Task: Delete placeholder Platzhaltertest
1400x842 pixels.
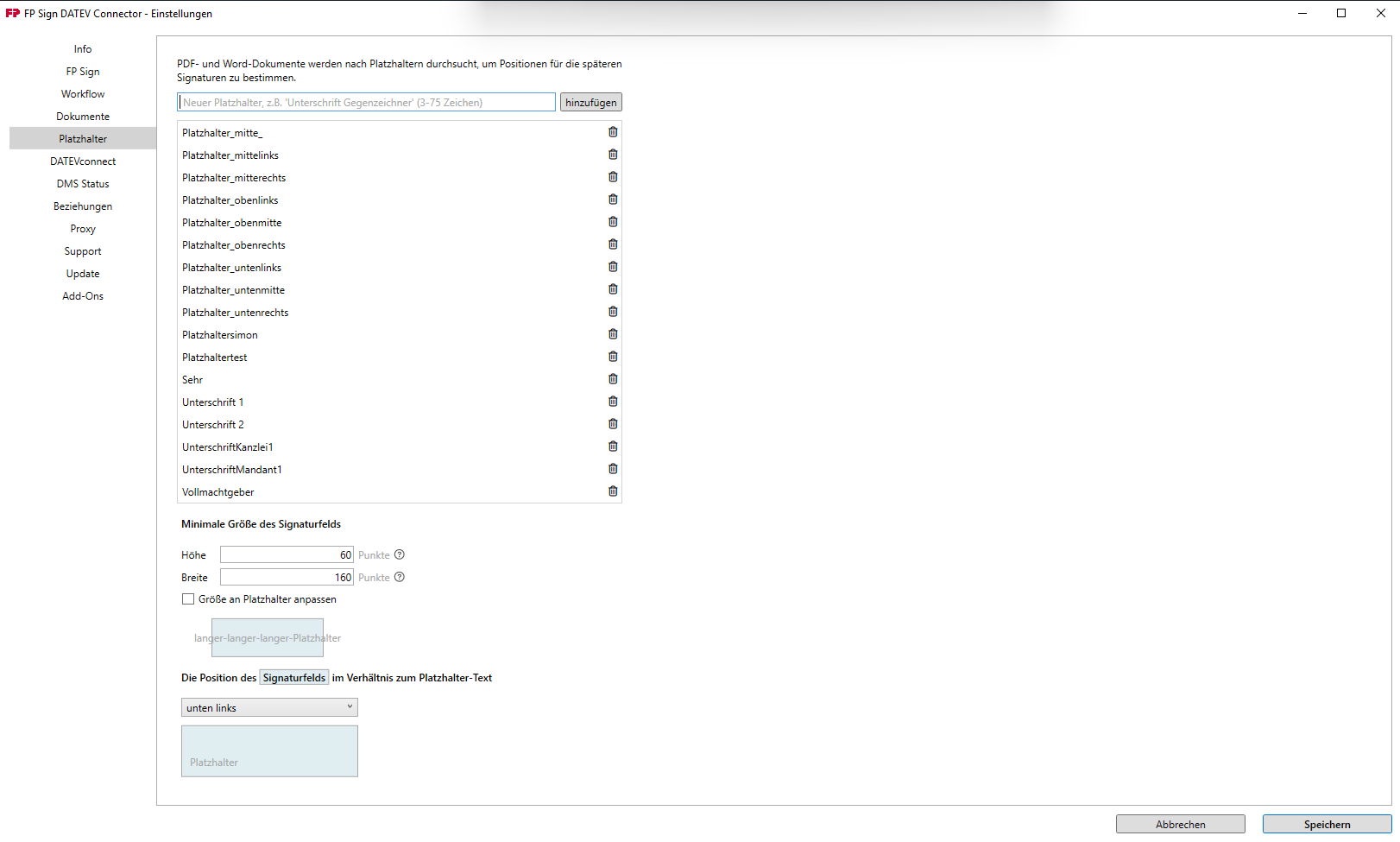Action: pos(613,357)
